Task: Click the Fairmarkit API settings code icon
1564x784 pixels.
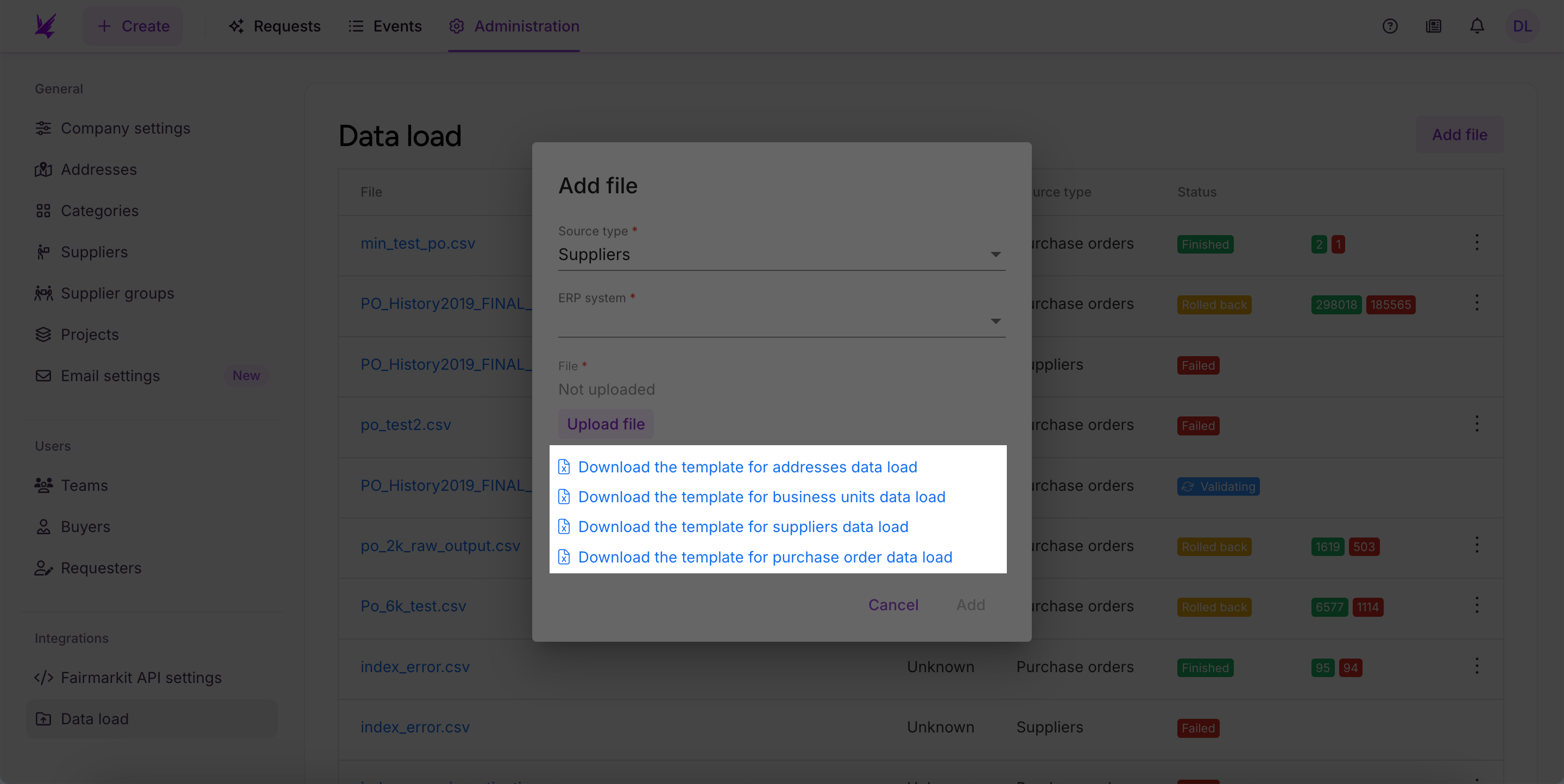Action: (43, 677)
